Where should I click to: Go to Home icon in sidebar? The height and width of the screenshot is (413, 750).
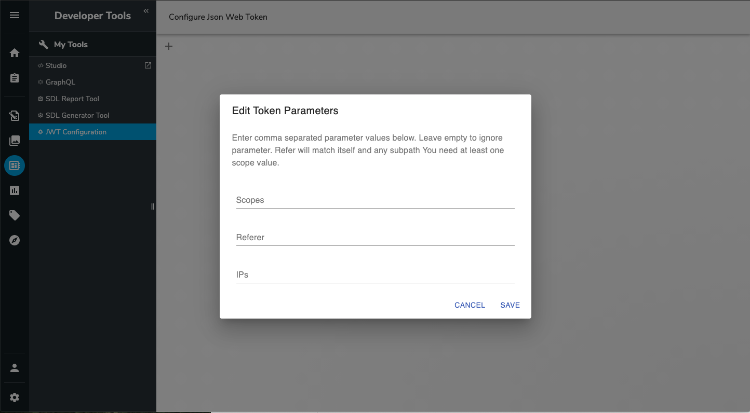14,53
